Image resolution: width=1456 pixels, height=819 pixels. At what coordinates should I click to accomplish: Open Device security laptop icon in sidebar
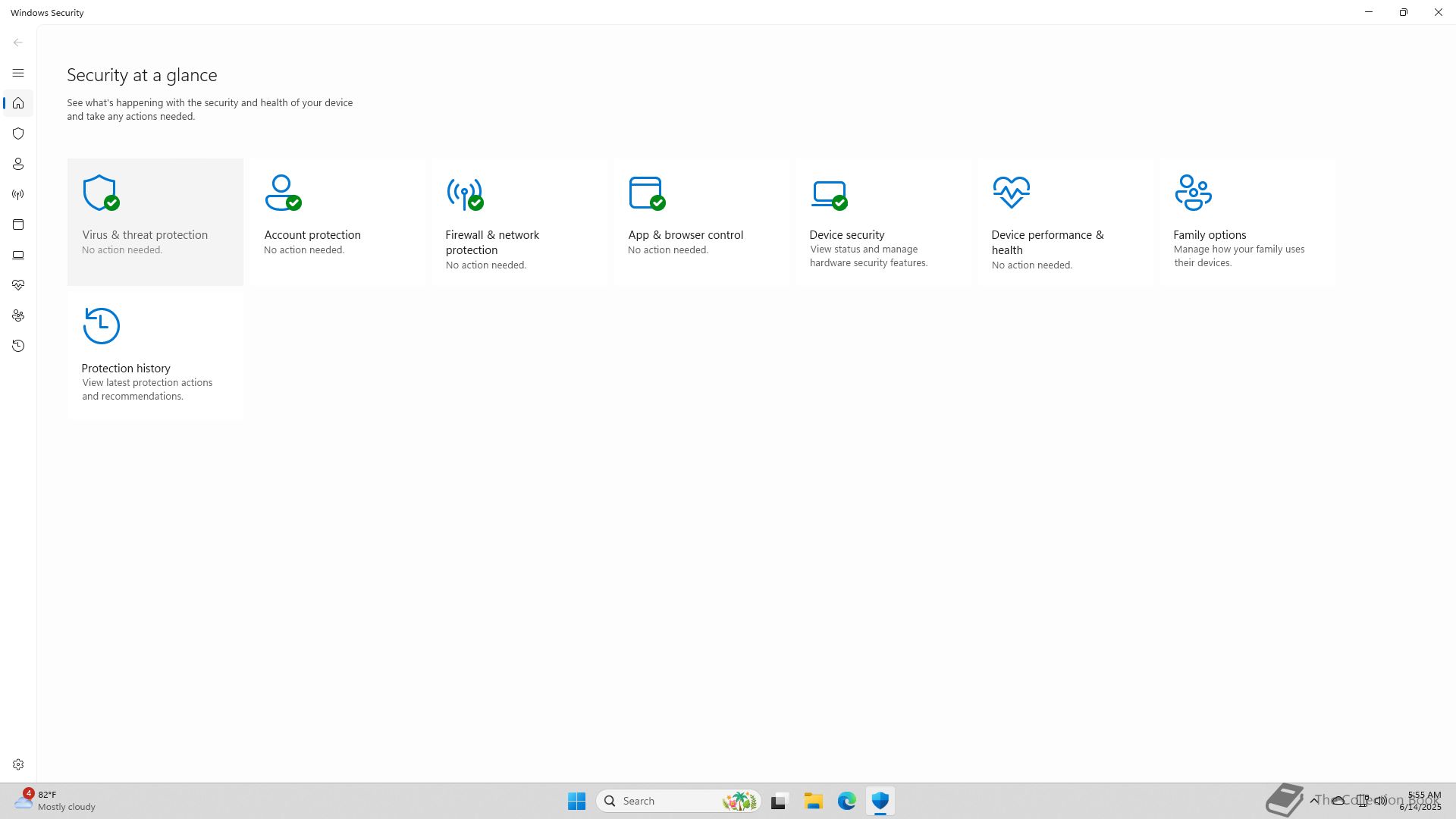(x=18, y=255)
